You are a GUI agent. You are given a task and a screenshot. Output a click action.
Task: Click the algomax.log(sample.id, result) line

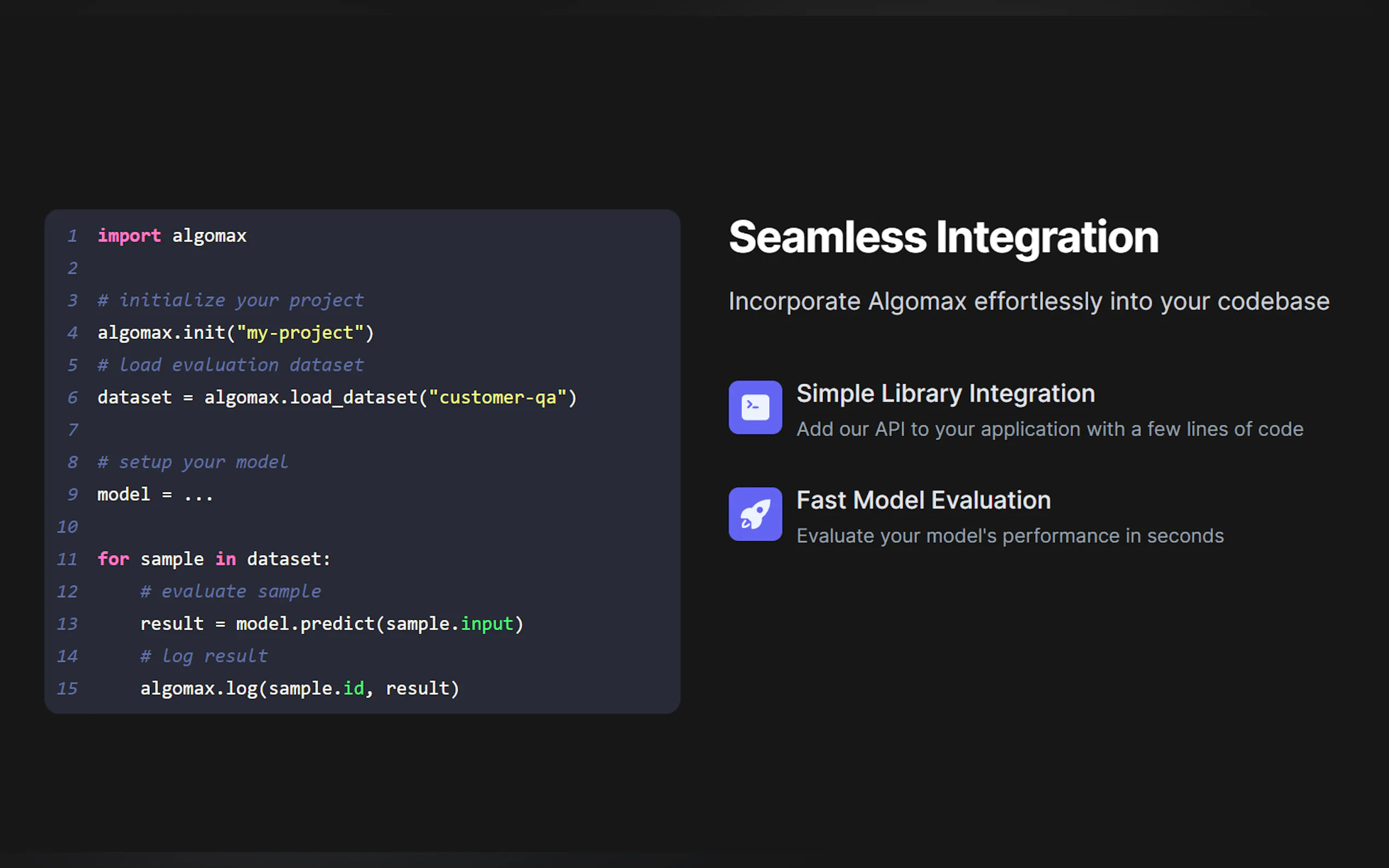tap(300, 688)
